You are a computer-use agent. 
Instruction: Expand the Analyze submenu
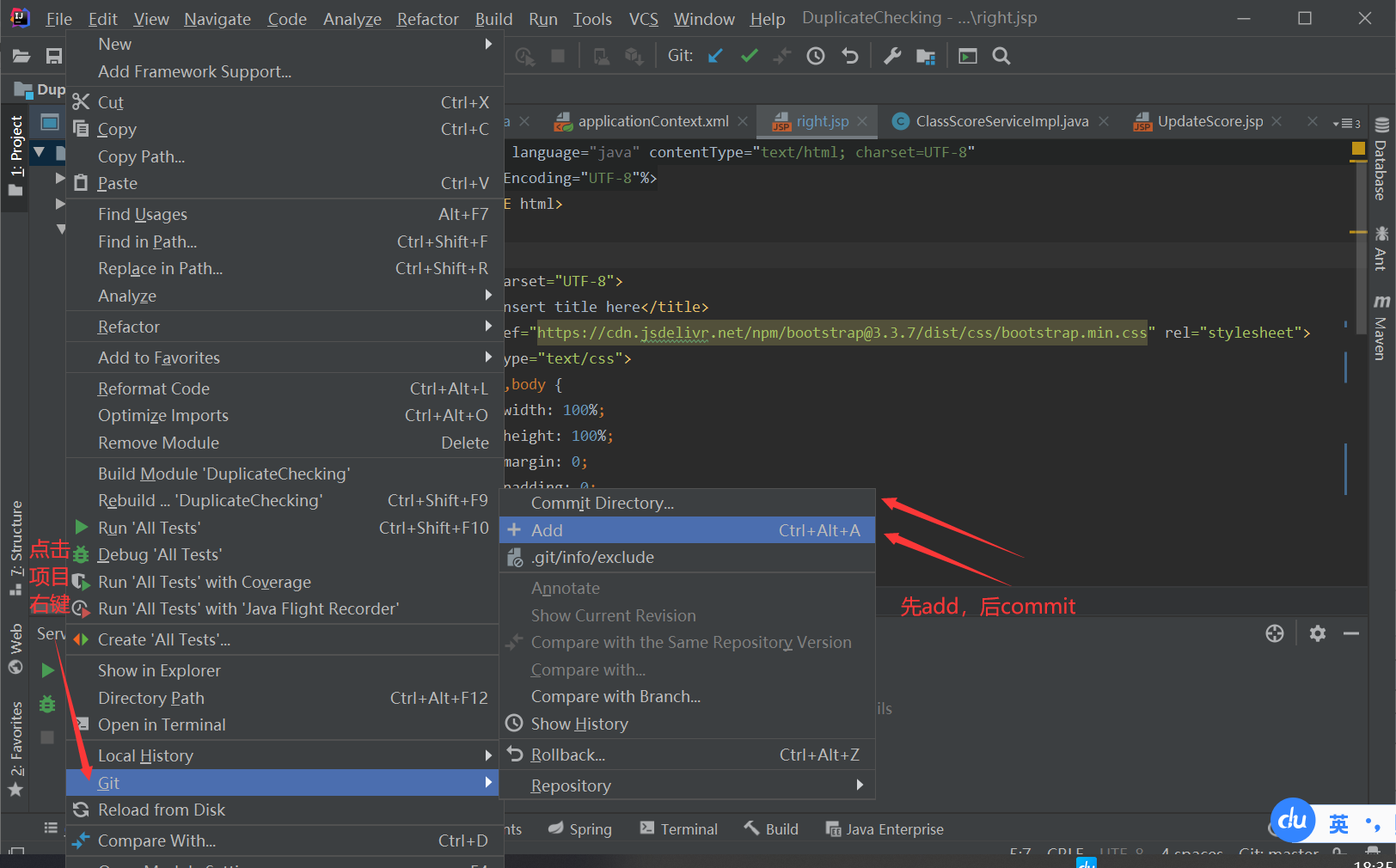285,296
